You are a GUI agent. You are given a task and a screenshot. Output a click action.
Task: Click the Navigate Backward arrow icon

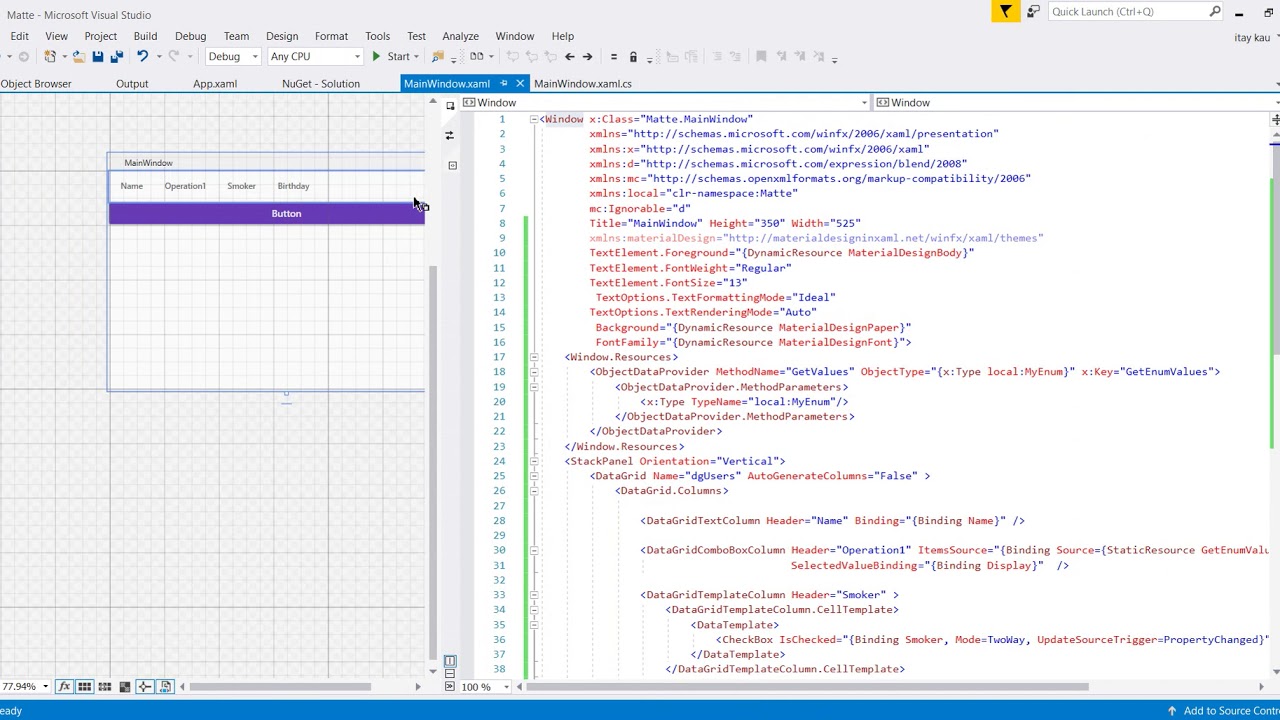[x=569, y=57]
